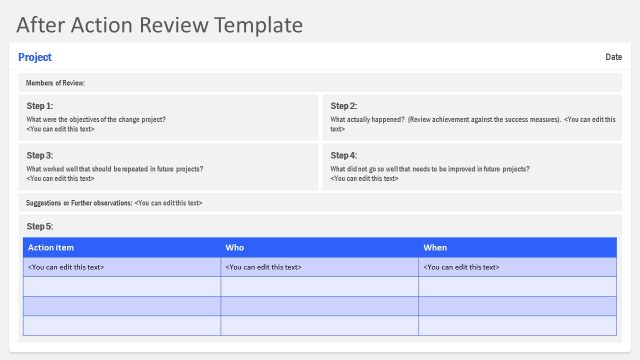
Task: Select the "Step 5:" heading
Action: coord(40,226)
